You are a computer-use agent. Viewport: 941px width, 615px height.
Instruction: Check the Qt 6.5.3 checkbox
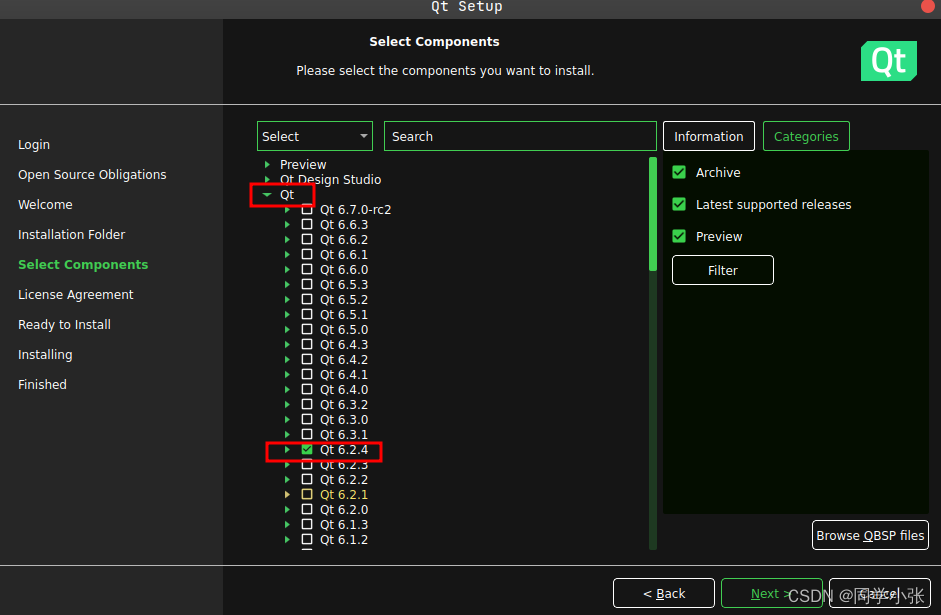307,284
